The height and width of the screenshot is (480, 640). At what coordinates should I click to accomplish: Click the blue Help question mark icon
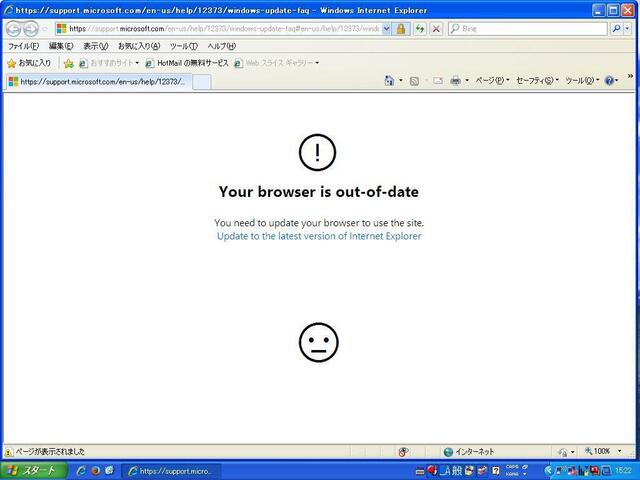coord(609,80)
